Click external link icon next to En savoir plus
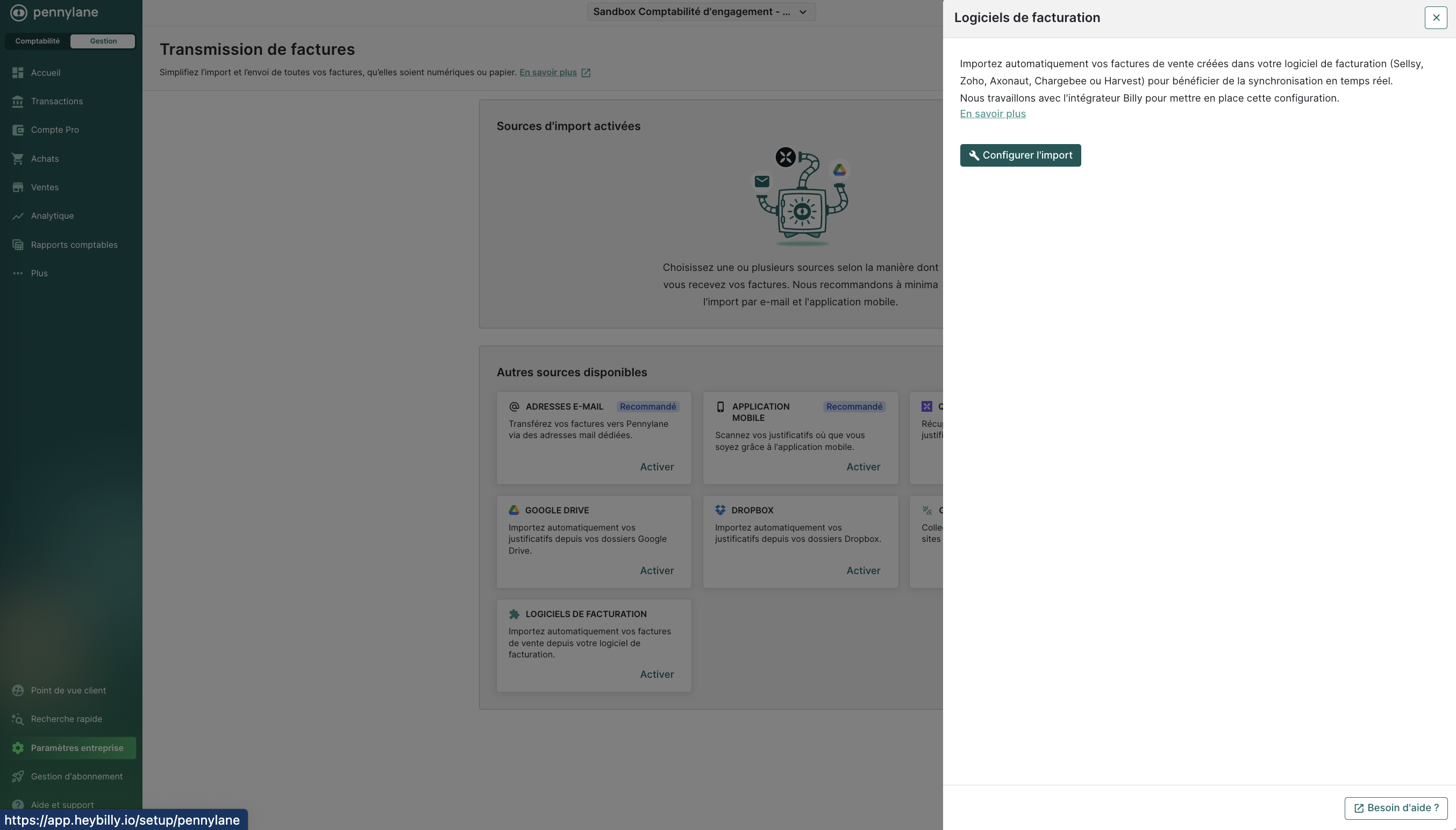This screenshot has height=830, width=1456. pyautogui.click(x=586, y=73)
